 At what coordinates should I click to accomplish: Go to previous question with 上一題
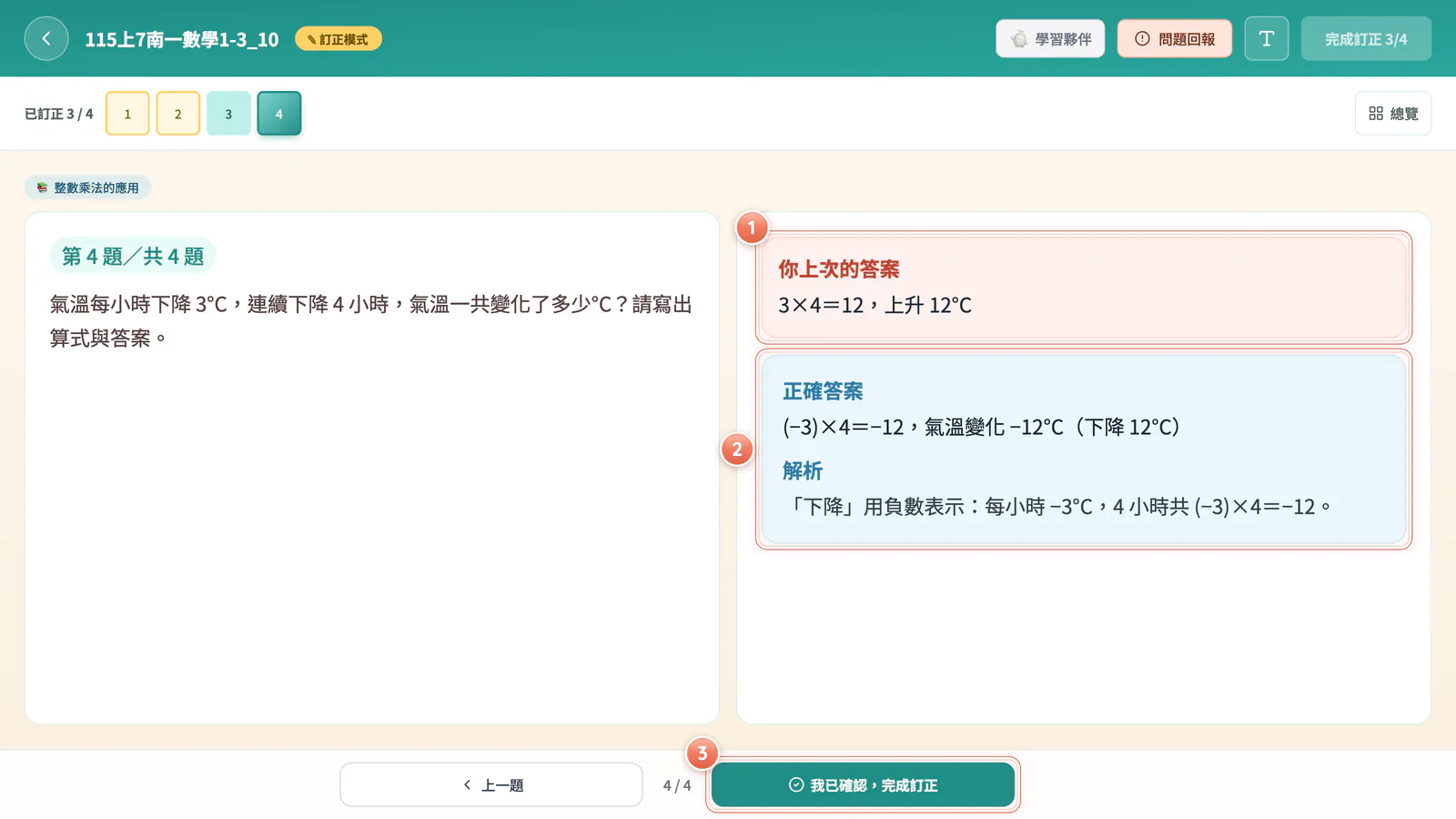491,784
